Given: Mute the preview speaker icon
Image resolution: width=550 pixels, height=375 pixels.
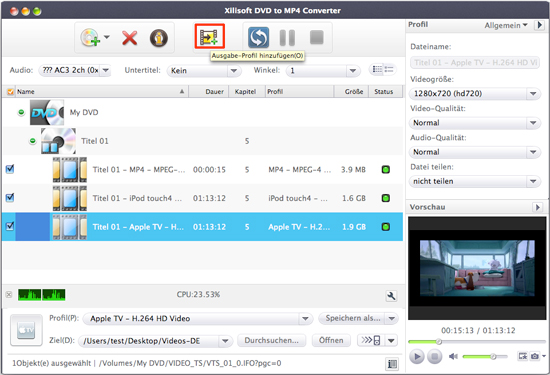Looking at the screenshot, I should (453, 356).
